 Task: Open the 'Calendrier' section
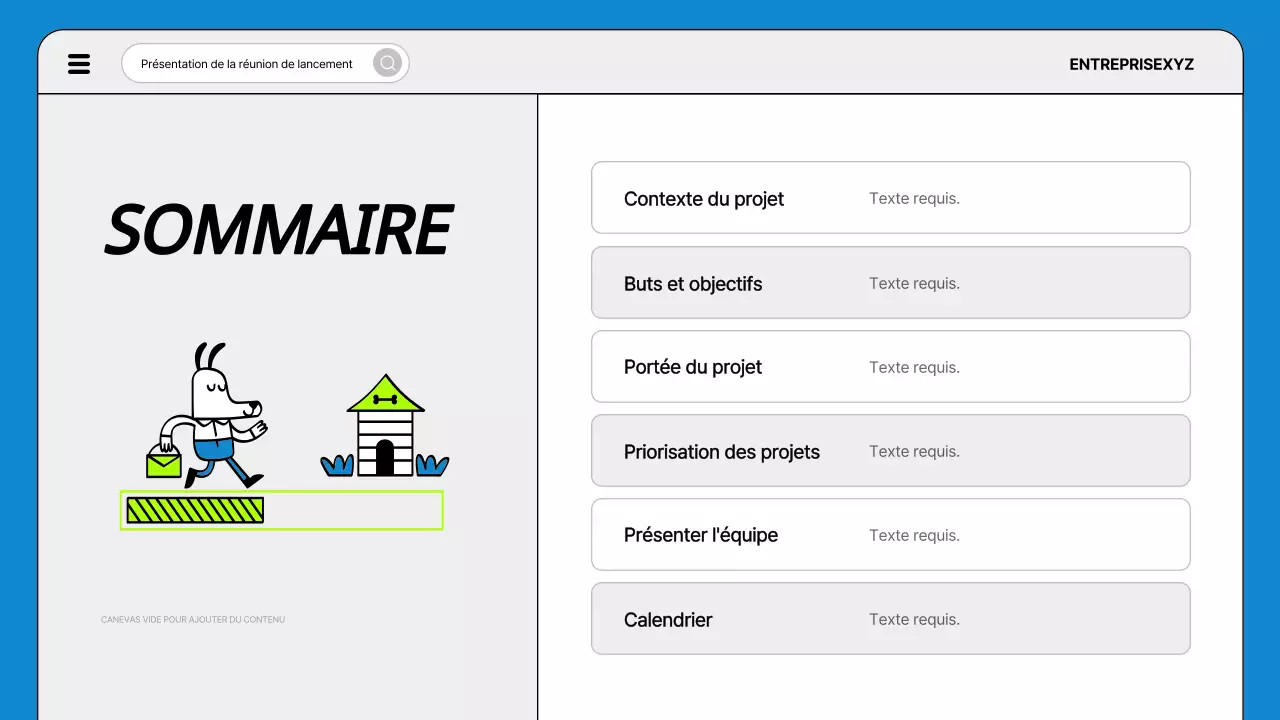(x=668, y=619)
